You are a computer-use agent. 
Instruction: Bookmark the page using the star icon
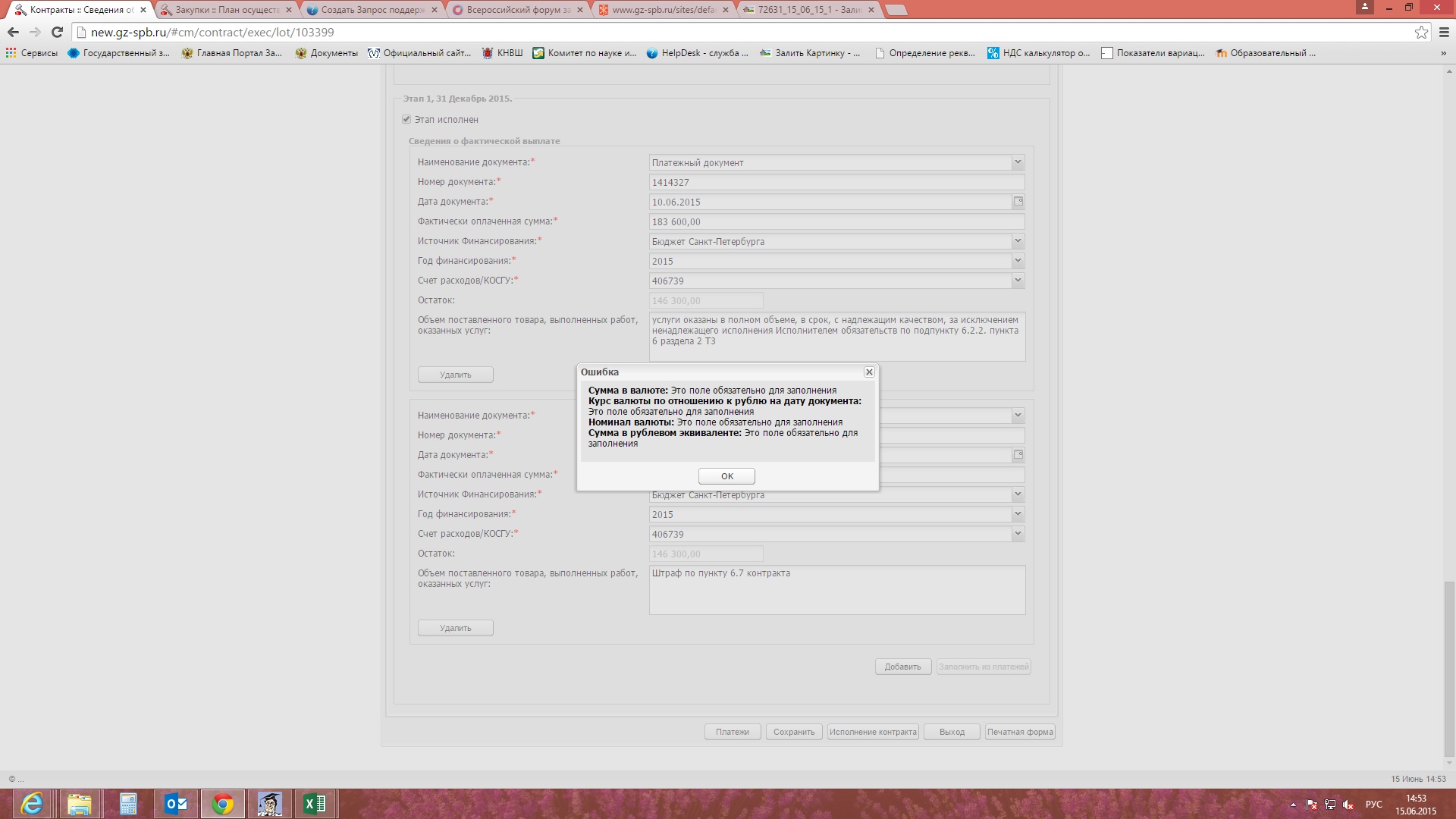1421,32
